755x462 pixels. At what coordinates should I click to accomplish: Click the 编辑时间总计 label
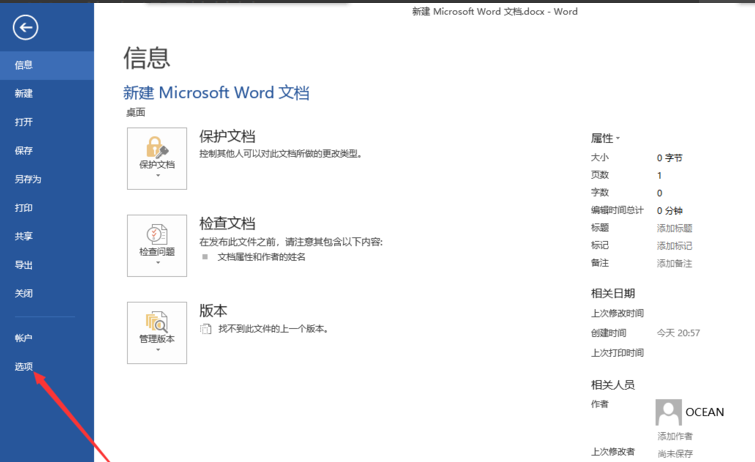[x=617, y=210]
